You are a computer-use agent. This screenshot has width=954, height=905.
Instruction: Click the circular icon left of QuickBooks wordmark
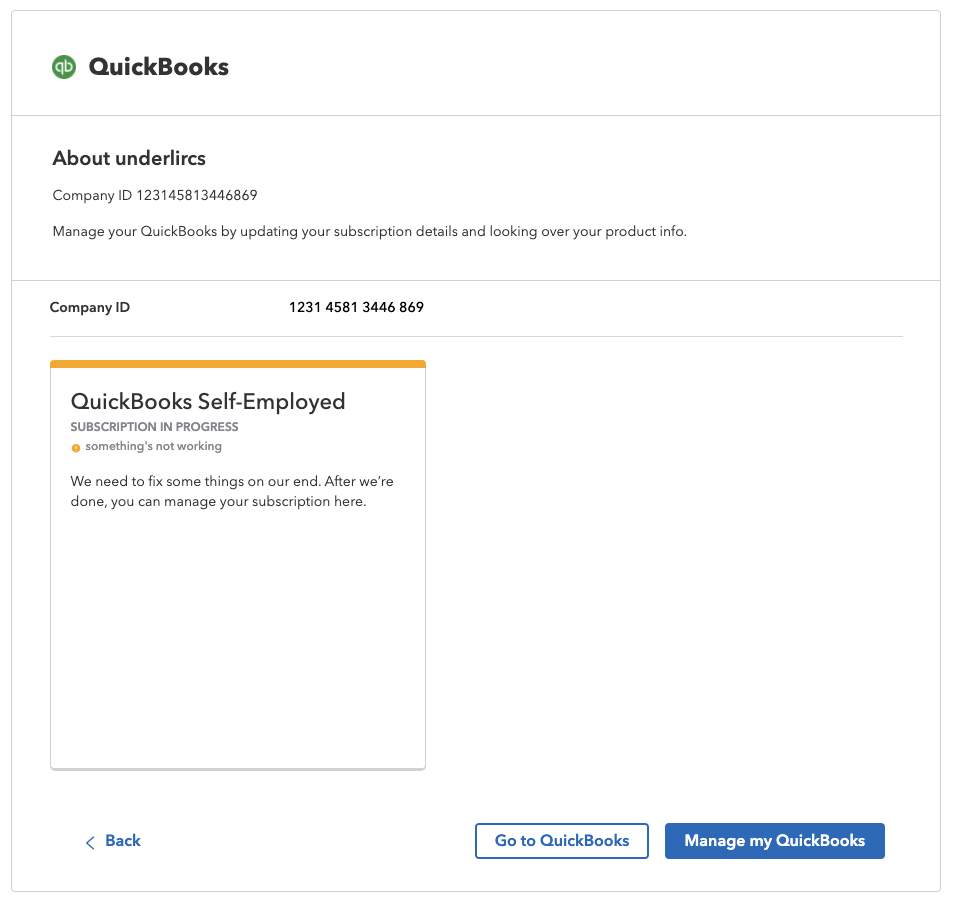coord(63,67)
